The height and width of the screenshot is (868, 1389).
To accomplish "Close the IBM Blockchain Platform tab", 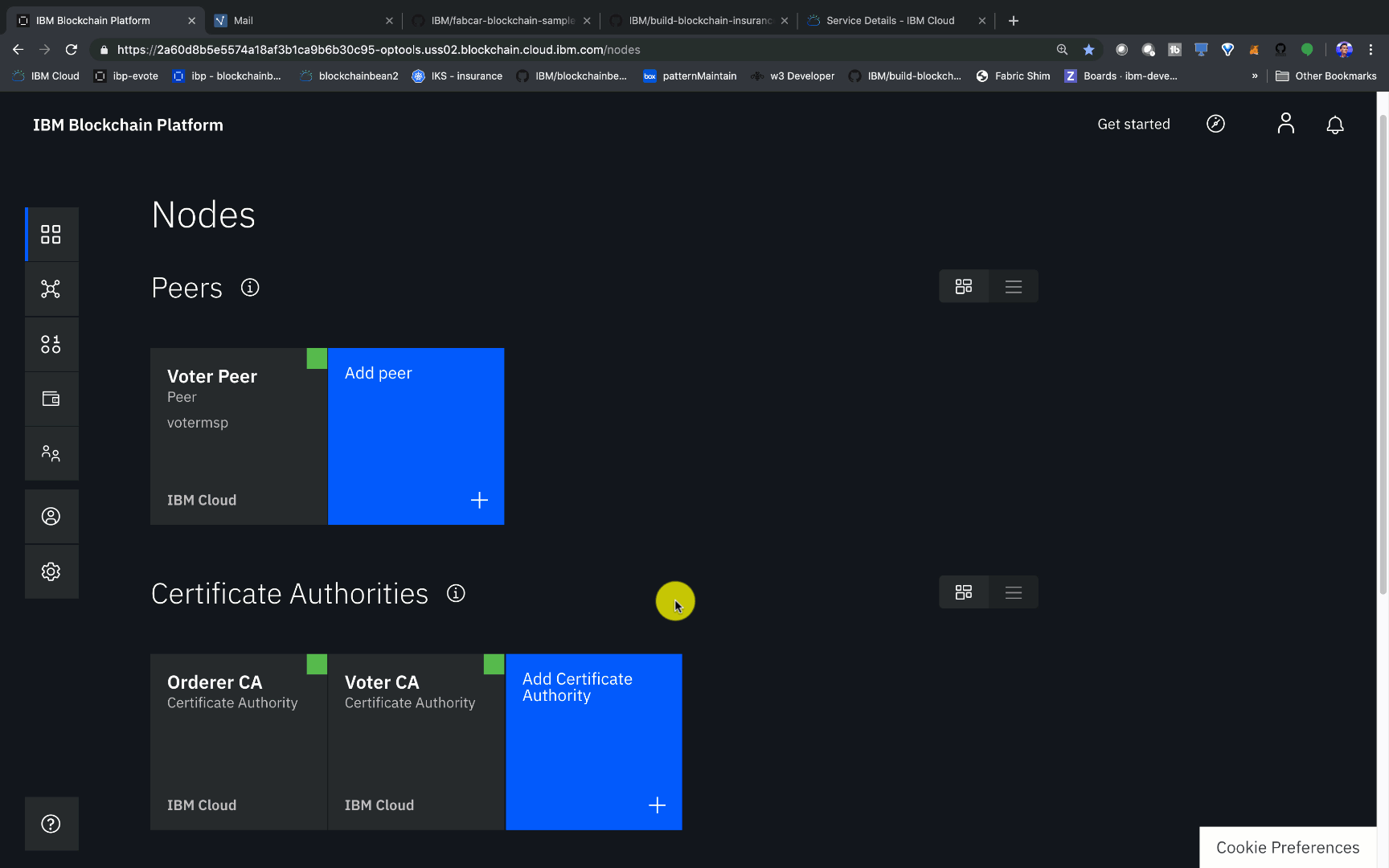I will [191, 21].
